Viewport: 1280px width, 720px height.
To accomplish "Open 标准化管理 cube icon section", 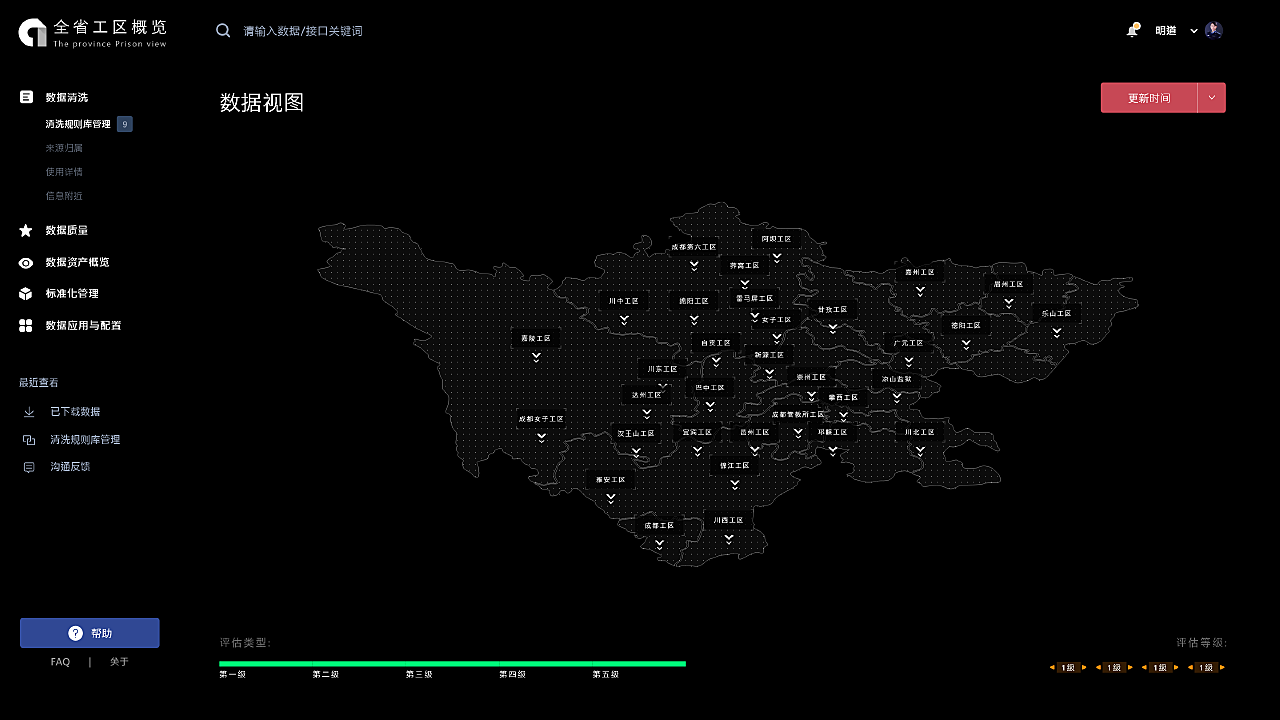I will tap(26, 294).
